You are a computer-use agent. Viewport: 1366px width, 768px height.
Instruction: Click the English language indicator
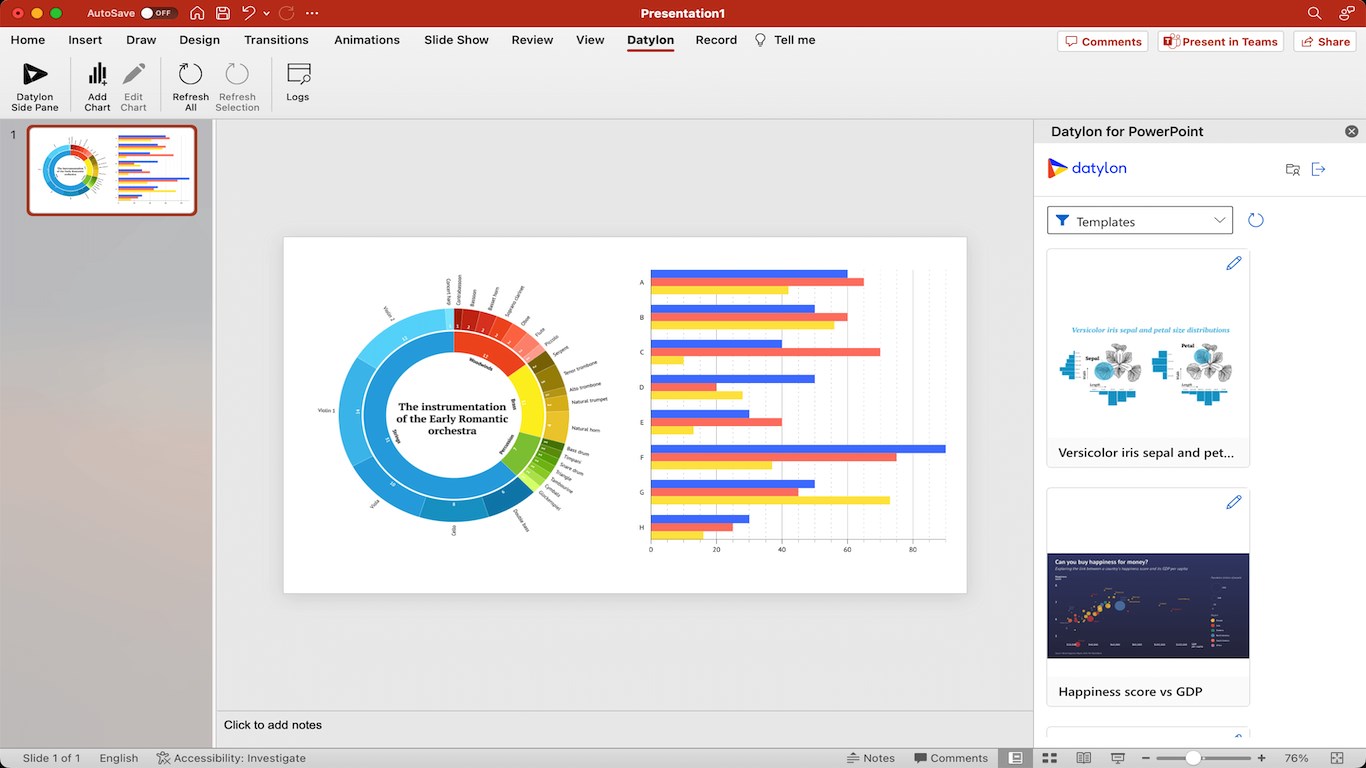coord(118,758)
